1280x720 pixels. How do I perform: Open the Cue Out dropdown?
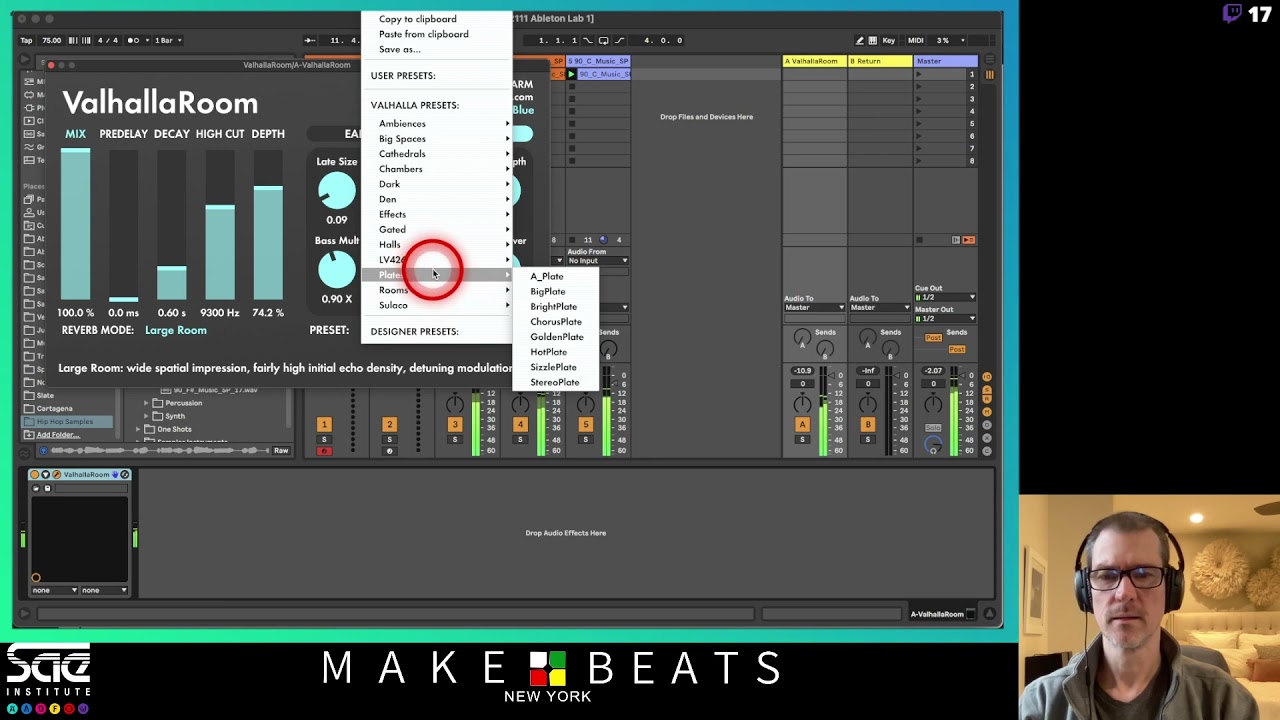click(945, 298)
